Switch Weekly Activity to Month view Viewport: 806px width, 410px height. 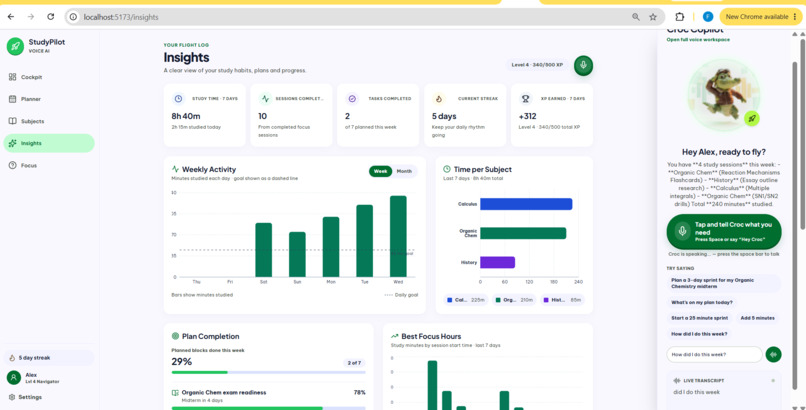point(404,171)
